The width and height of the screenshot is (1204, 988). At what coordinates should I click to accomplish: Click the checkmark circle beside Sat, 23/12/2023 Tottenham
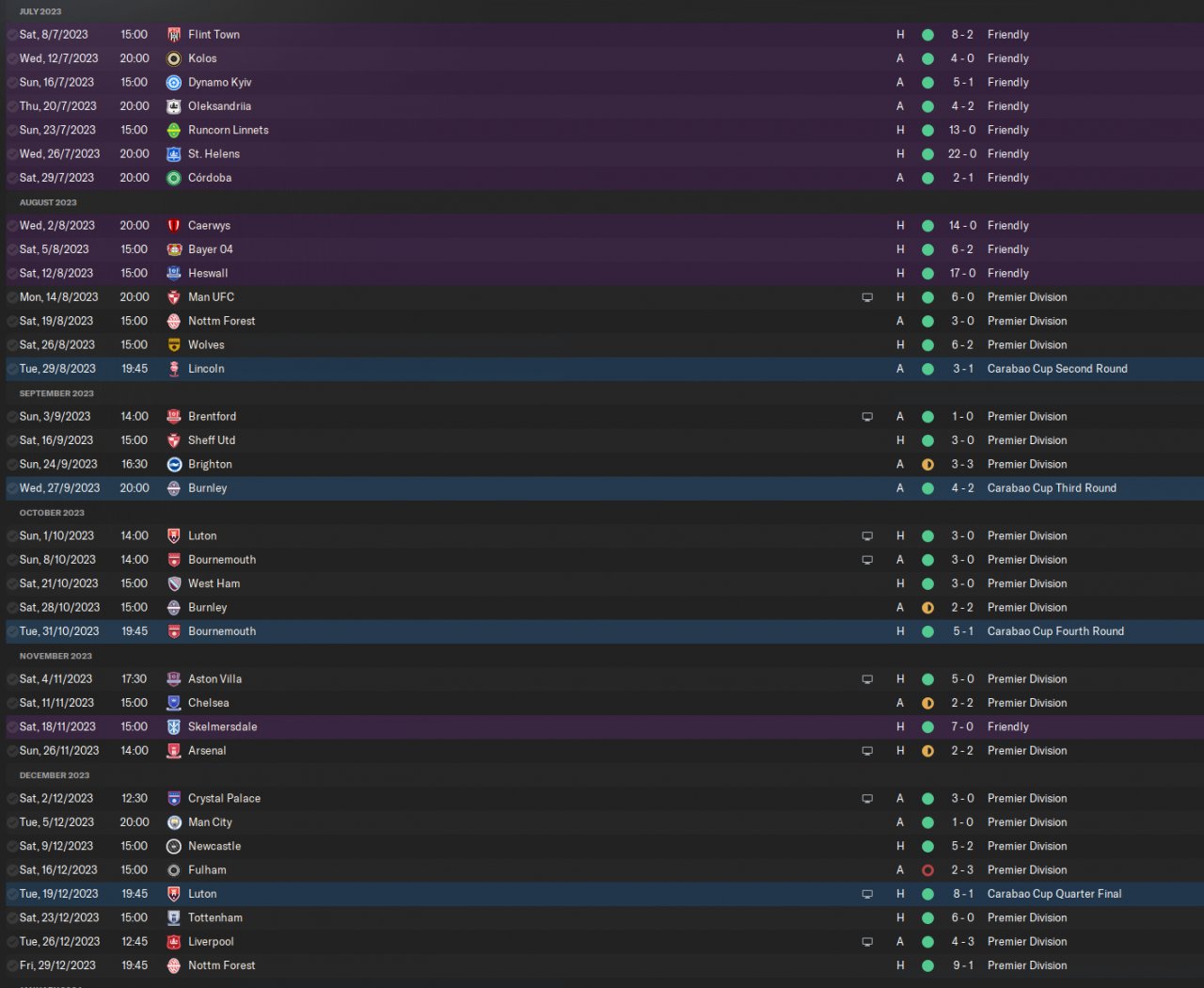(12, 918)
